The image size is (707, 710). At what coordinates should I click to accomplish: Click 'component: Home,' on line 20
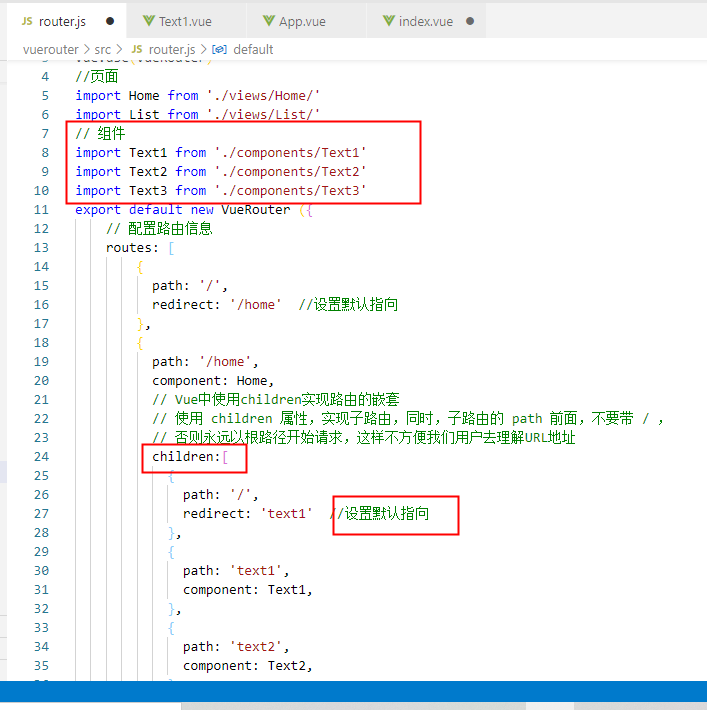pyautogui.click(x=213, y=381)
